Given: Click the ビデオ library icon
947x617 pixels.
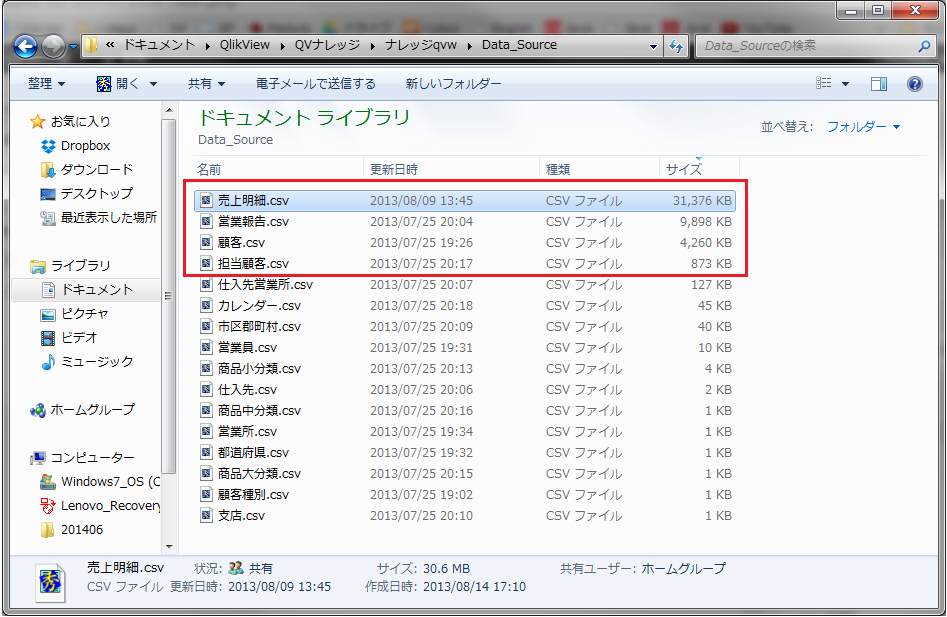Looking at the screenshot, I should pyautogui.click(x=48, y=338).
